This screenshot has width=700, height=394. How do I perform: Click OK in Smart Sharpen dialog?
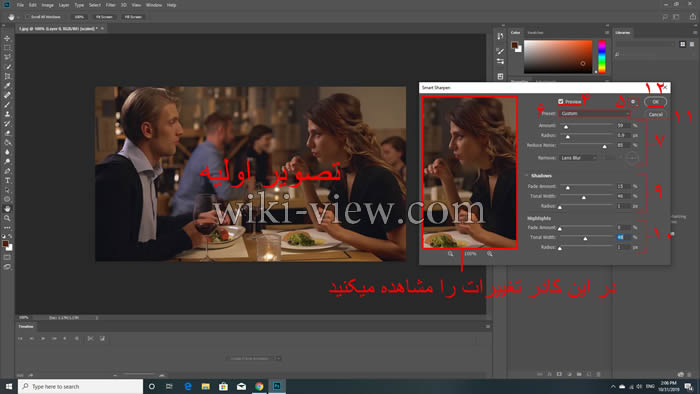tap(655, 102)
